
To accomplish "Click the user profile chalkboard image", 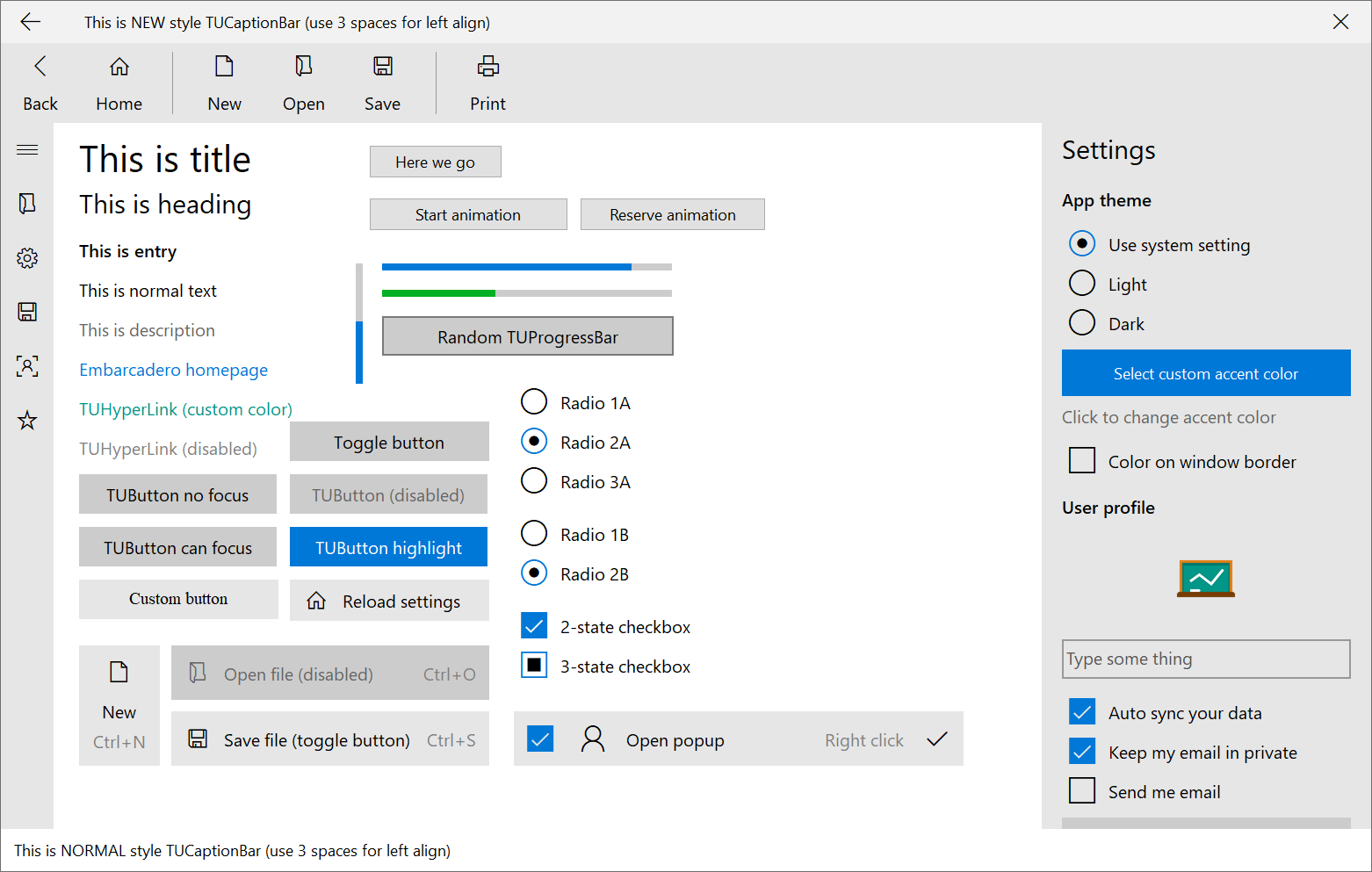I will tap(1206, 579).
